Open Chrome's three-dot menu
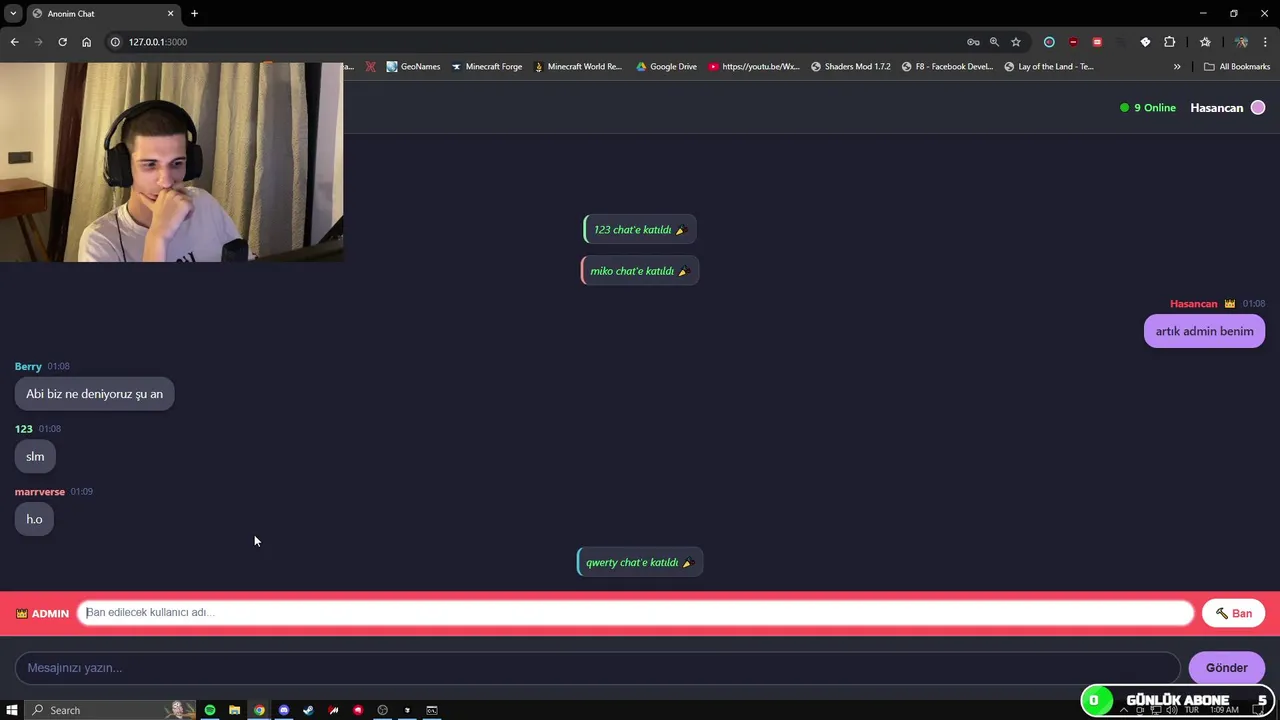 (x=1265, y=42)
